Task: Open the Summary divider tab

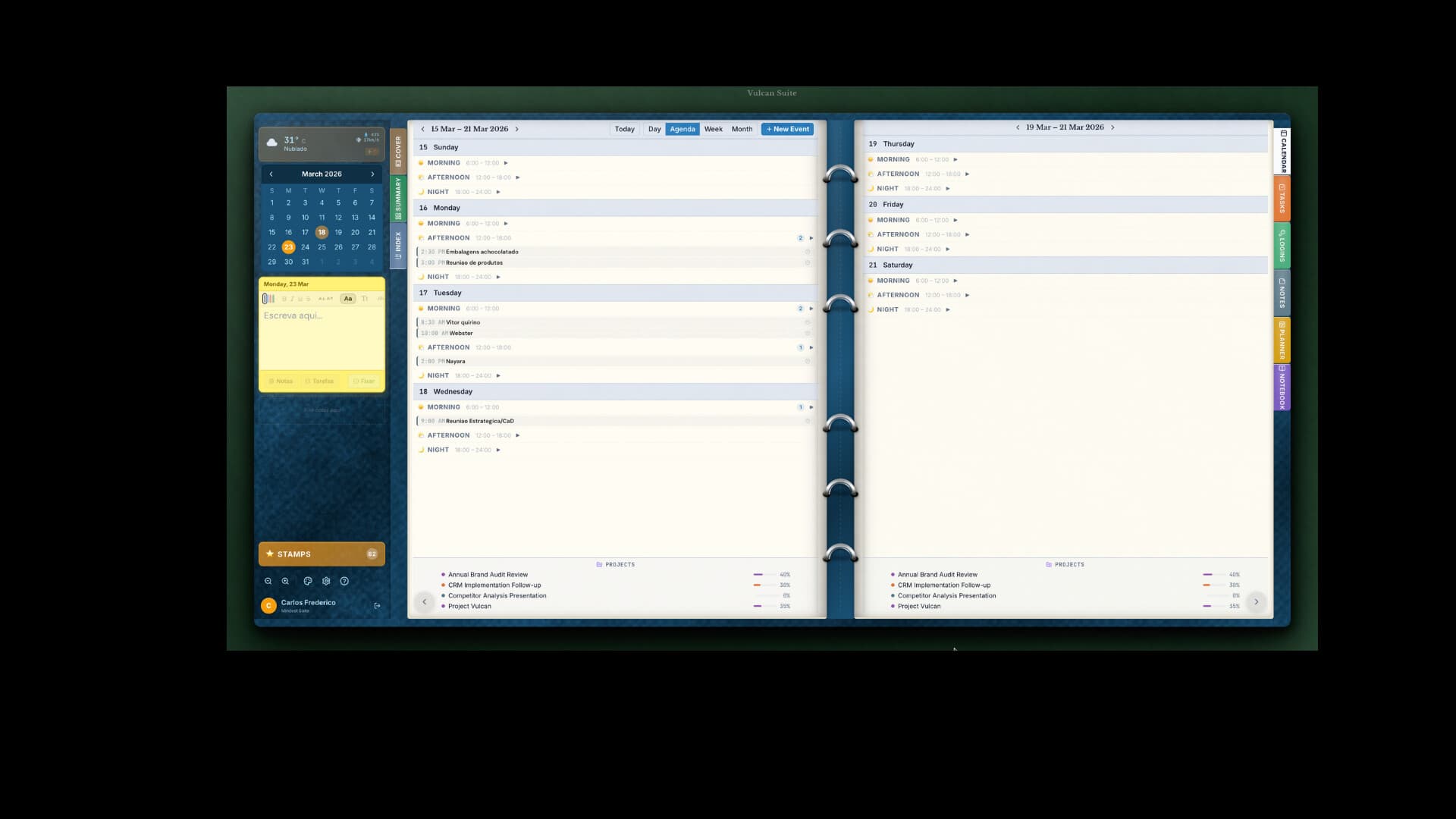Action: tap(398, 199)
